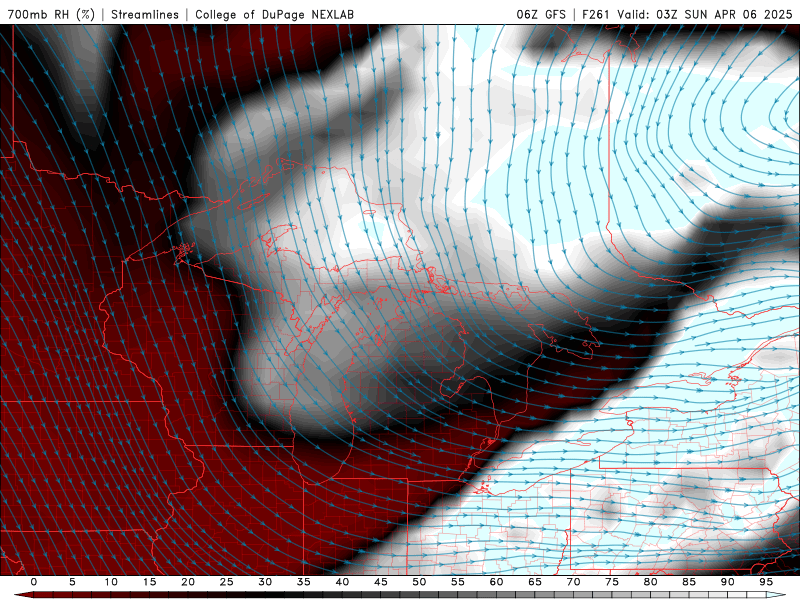The width and height of the screenshot is (800, 600).
Task: Click the '5' value on the color scale
Action: pos(72,582)
